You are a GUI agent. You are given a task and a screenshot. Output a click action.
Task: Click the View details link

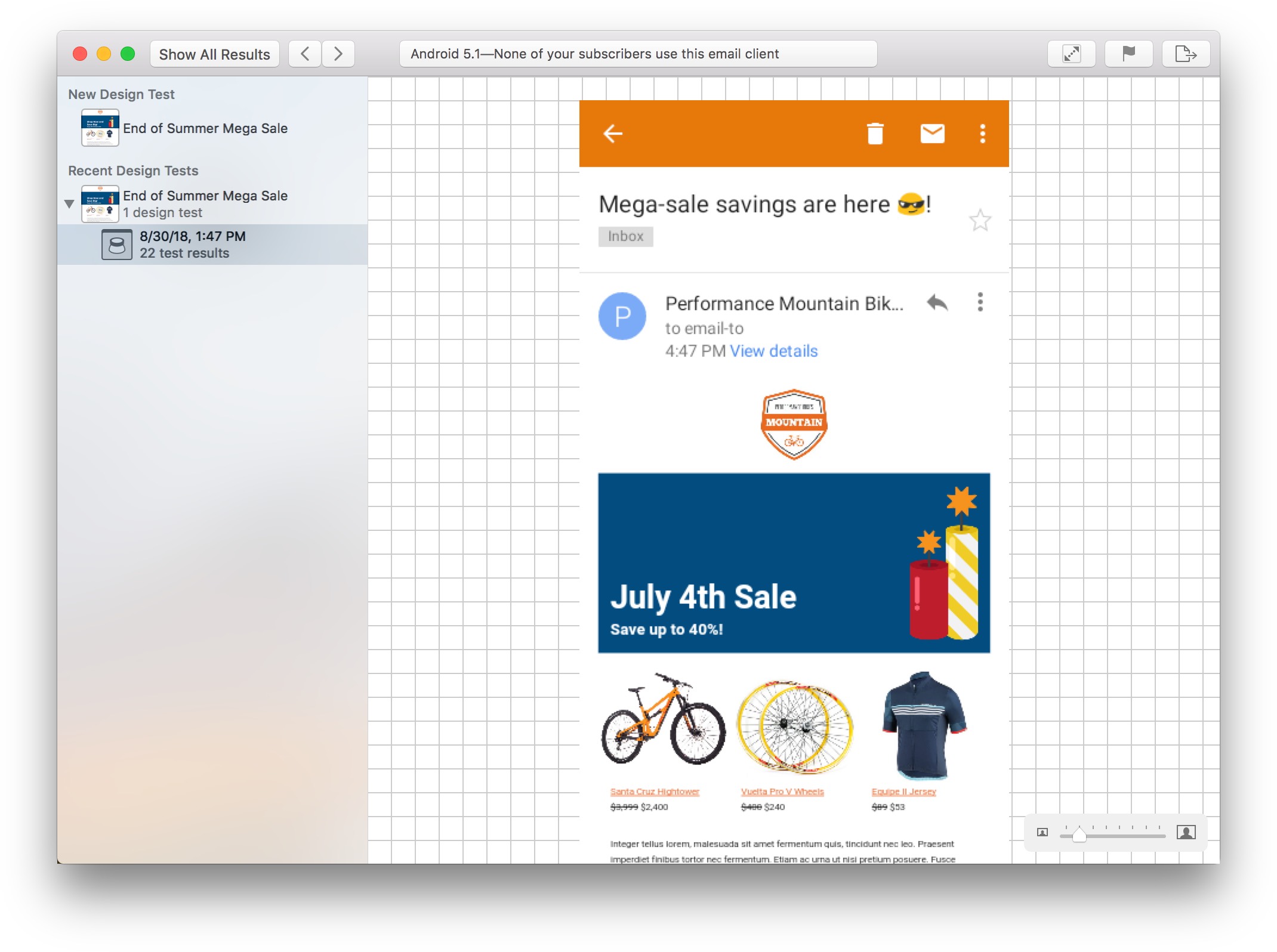tap(773, 351)
